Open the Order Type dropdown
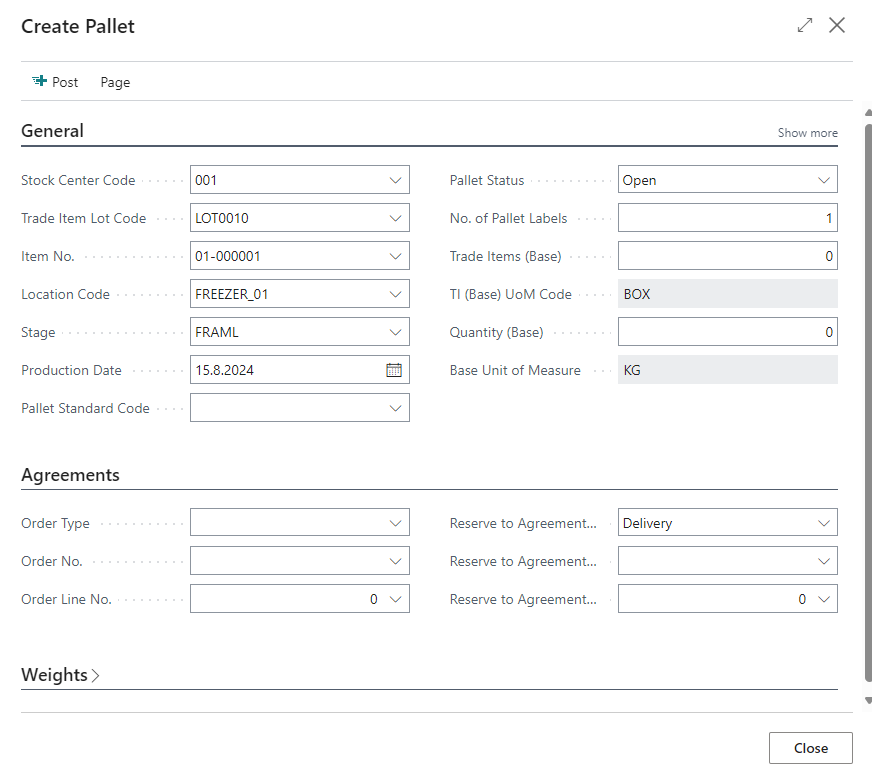The height and width of the screenshot is (780, 872). pyautogui.click(x=394, y=523)
